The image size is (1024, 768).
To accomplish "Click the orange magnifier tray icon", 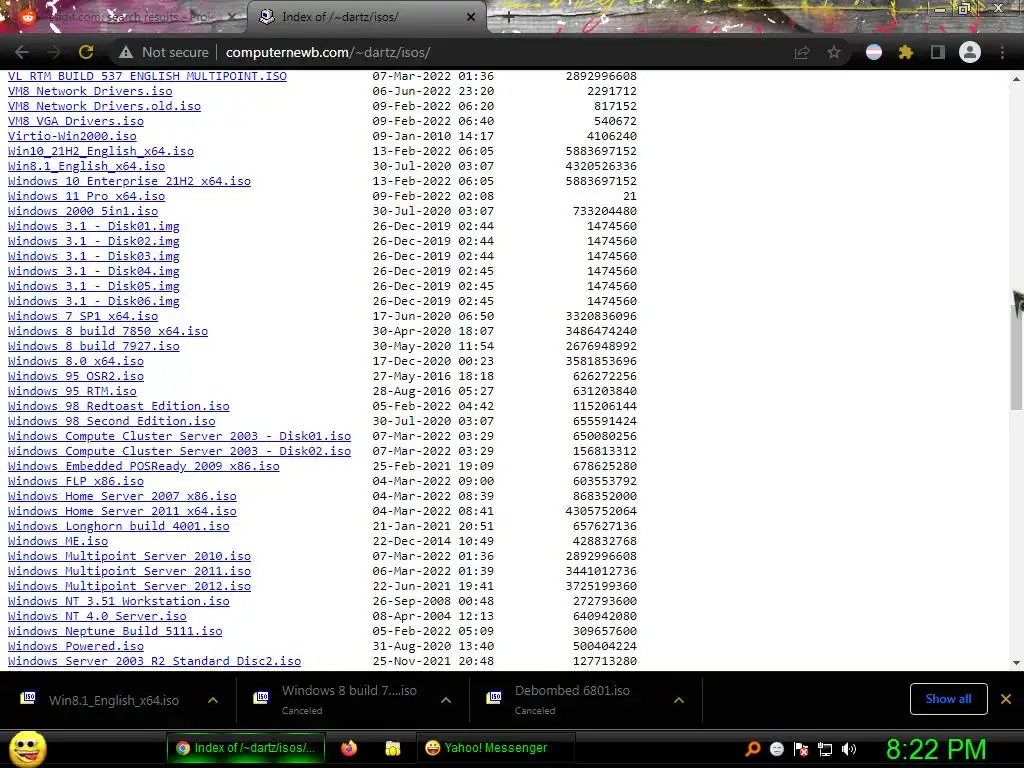I will pyautogui.click(x=752, y=749).
